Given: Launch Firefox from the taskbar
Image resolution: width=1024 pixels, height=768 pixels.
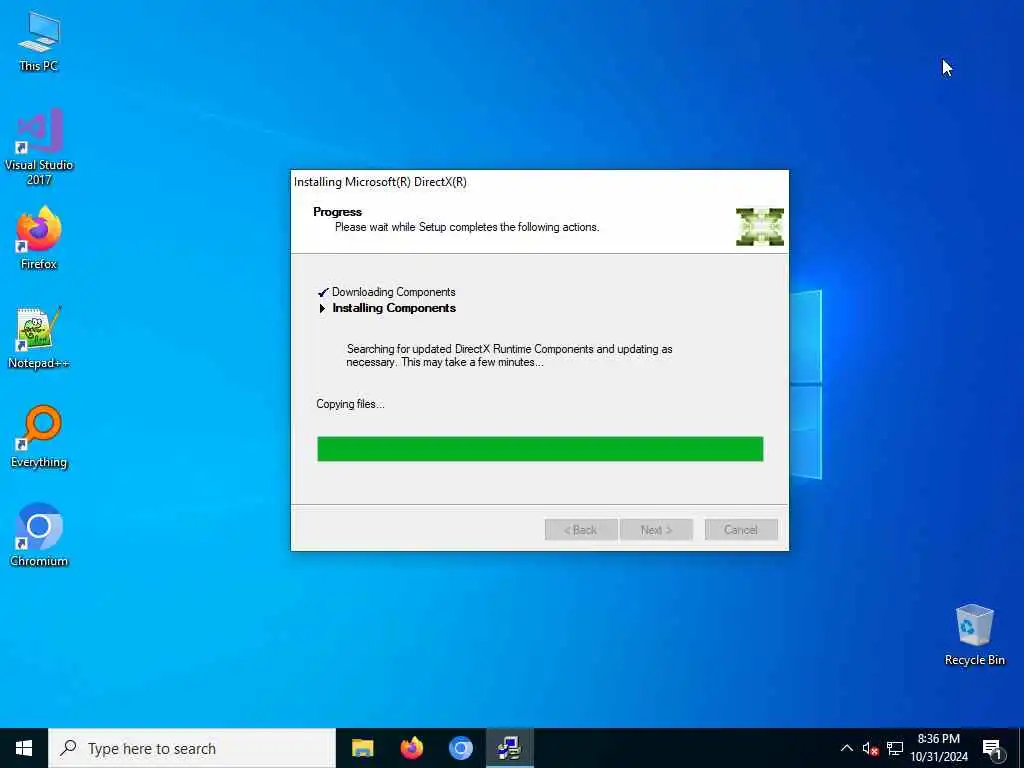Looking at the screenshot, I should click(411, 748).
